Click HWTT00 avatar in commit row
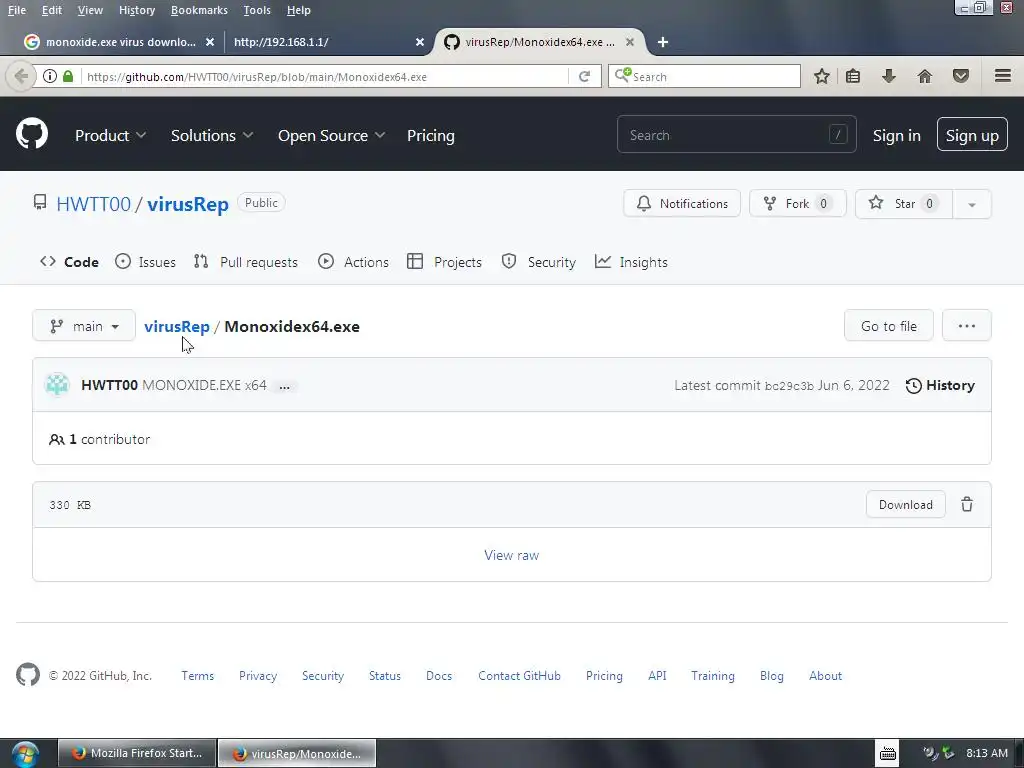Viewport: 1024px width, 768px height. [x=57, y=385]
